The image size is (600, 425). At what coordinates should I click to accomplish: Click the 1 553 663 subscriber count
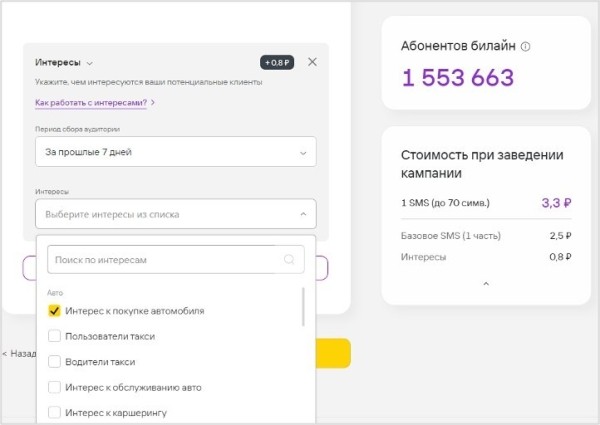(x=458, y=78)
